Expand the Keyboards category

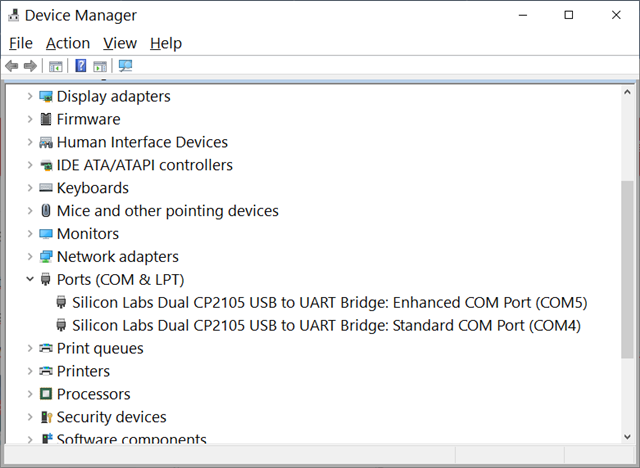point(30,188)
